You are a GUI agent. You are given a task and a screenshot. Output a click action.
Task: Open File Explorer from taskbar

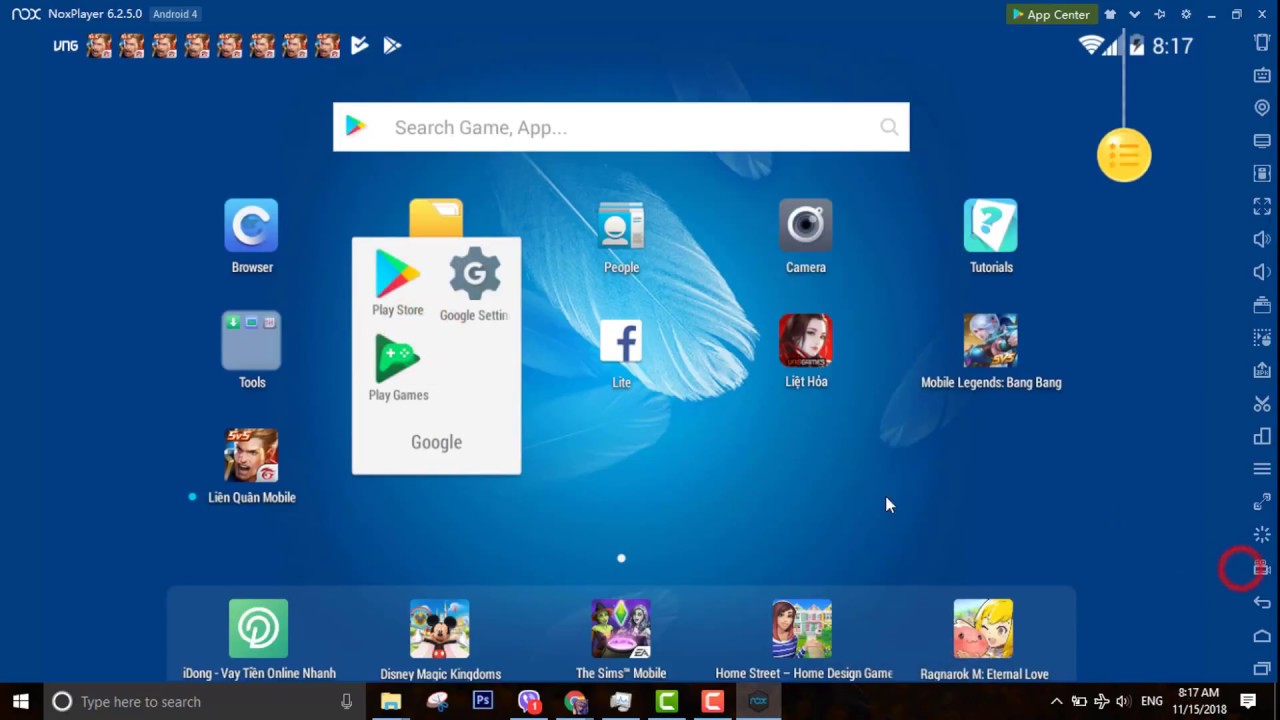coord(391,701)
